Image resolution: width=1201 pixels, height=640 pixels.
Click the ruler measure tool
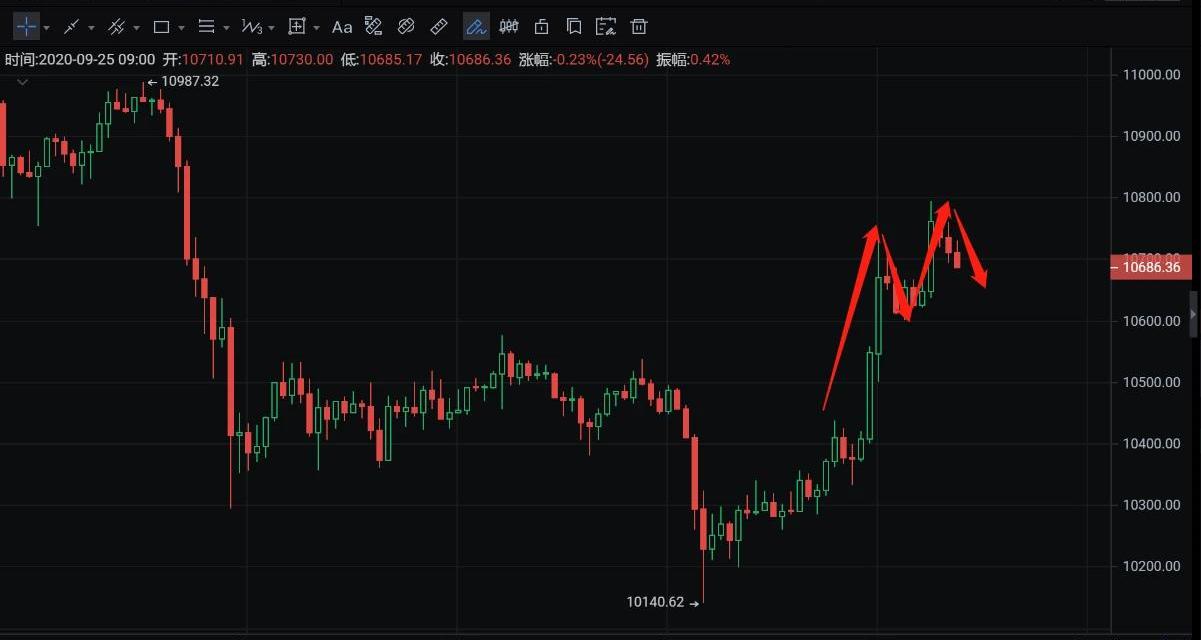tap(438, 26)
